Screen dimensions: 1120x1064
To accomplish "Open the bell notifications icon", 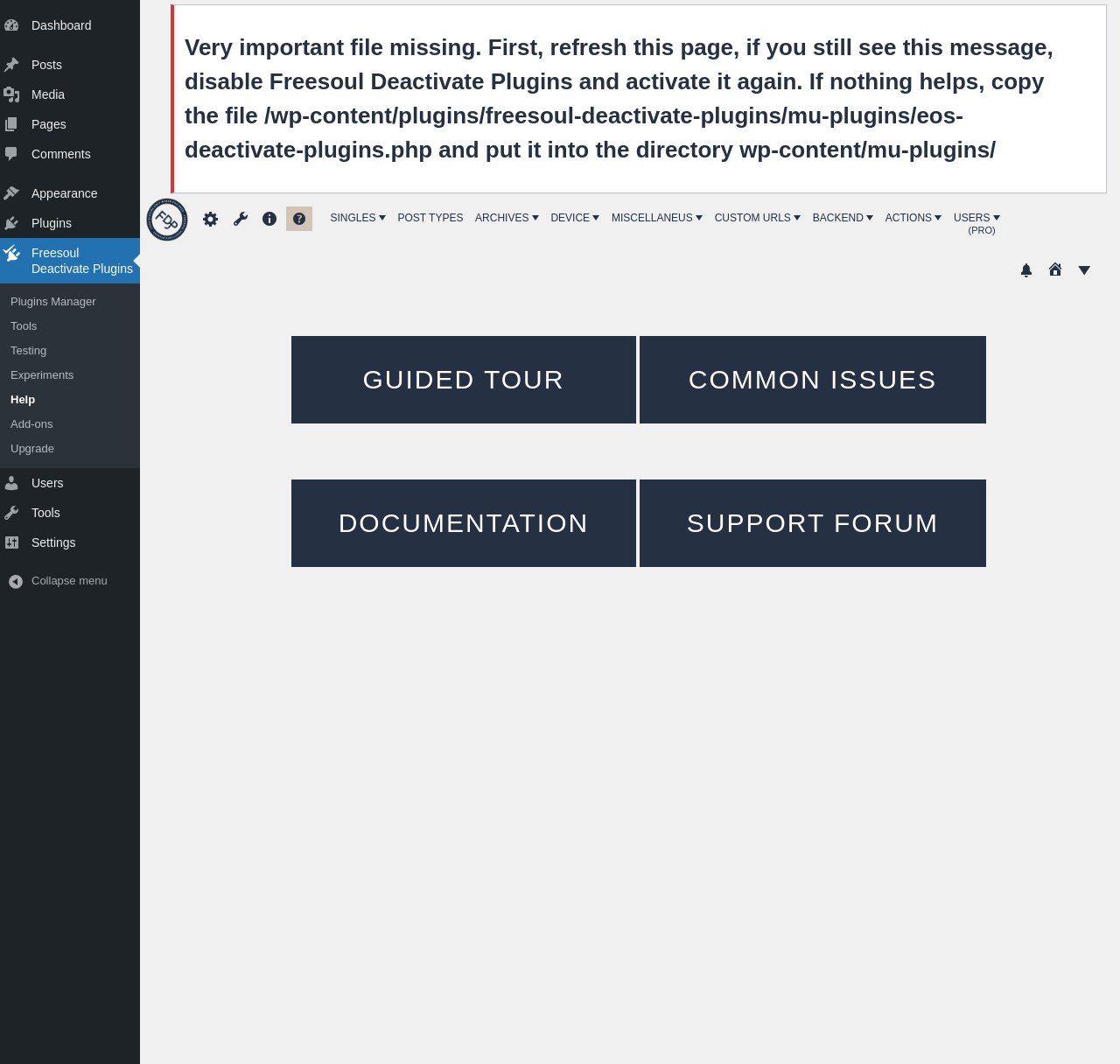I will 1026,270.
